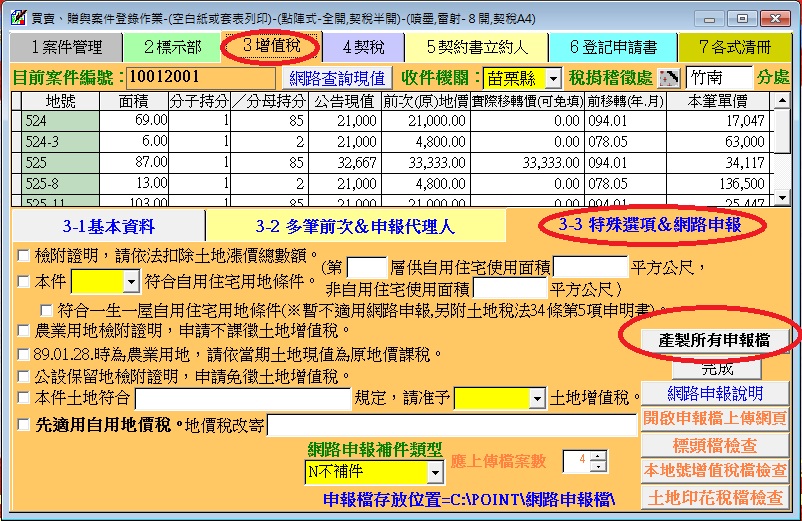Check the 檢附證明 land value deduction checkbox
Screen dimensions: 802x521
pyautogui.click(x=23, y=256)
